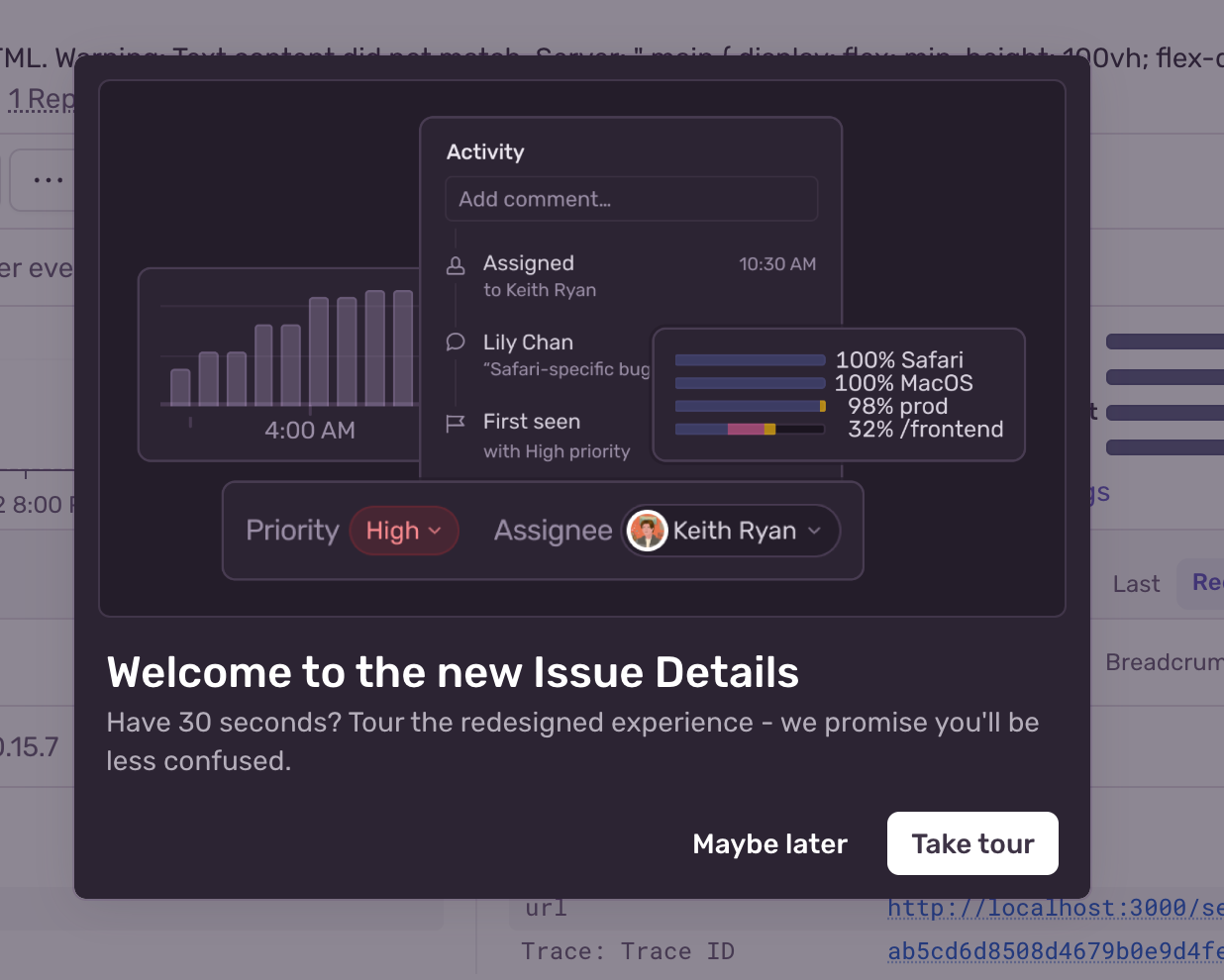
Task: Open the localhost:3000 url link
Action: click(x=1055, y=908)
